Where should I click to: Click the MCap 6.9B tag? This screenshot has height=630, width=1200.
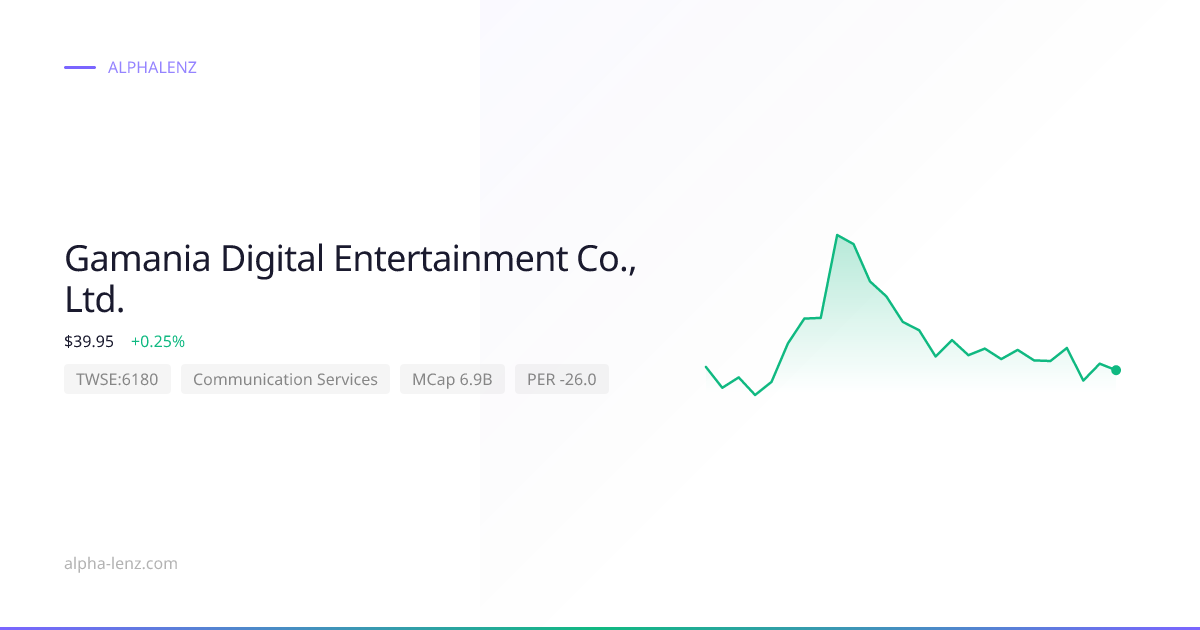[x=452, y=379]
